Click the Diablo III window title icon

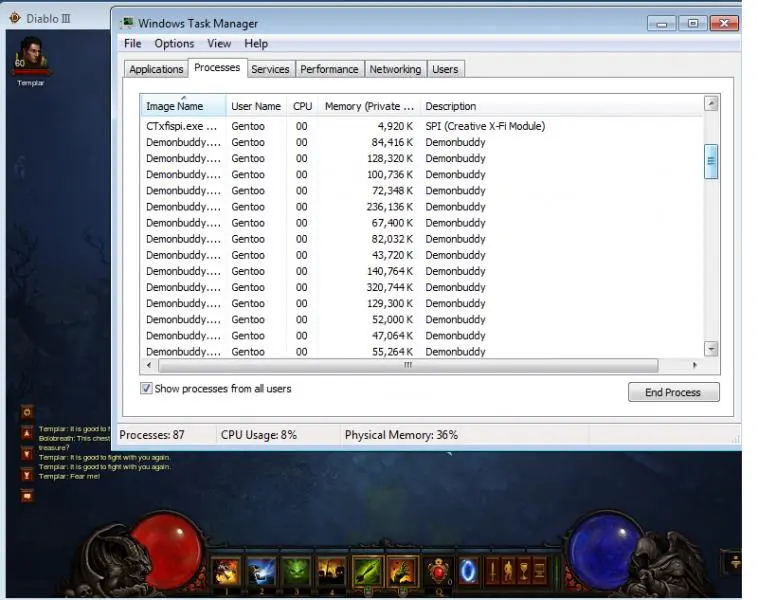point(15,17)
